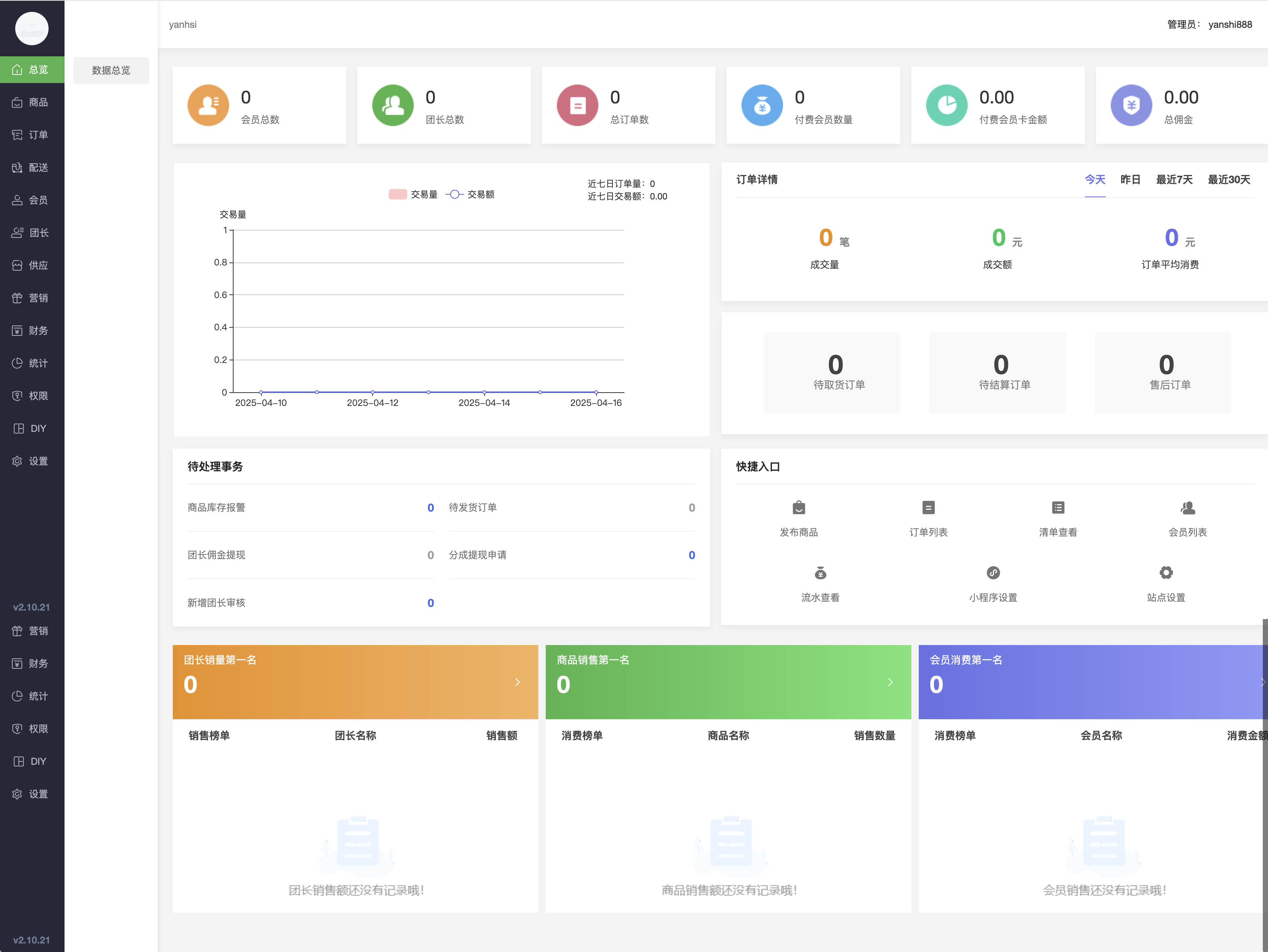This screenshot has width=1268, height=952.
Task: Click the avatar logo at sidebar top
Action: (32, 28)
